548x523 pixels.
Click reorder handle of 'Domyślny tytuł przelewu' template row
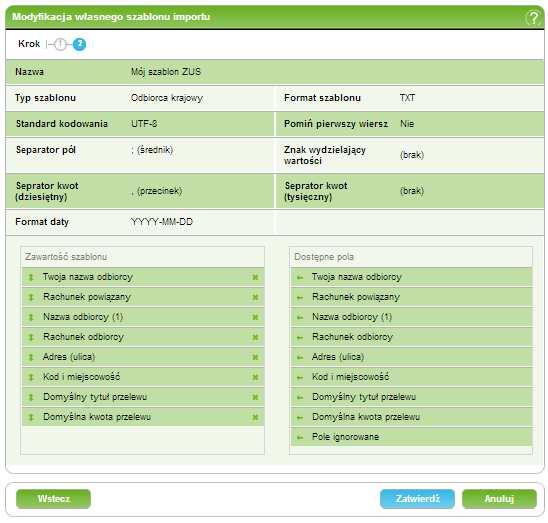pyautogui.click(x=31, y=397)
